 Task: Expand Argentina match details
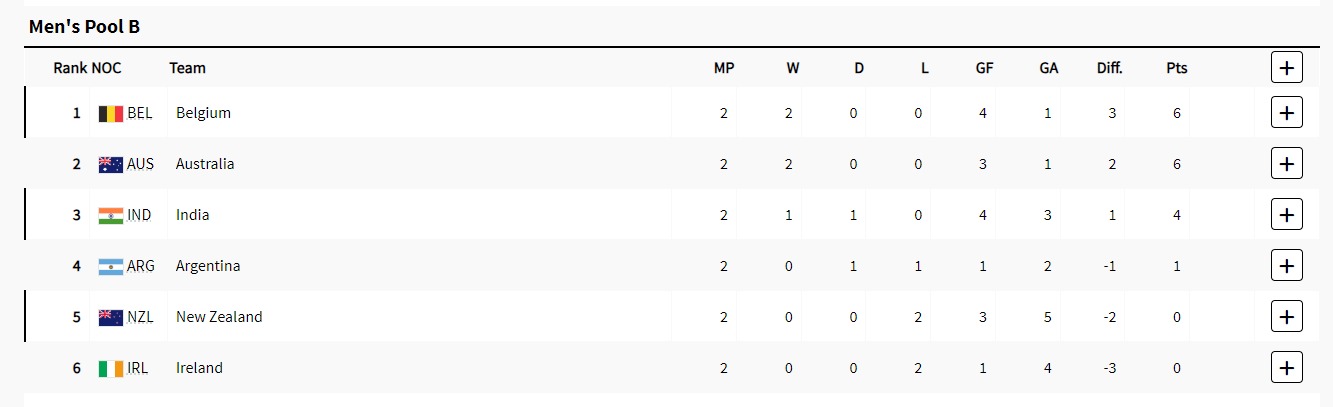point(1286,266)
